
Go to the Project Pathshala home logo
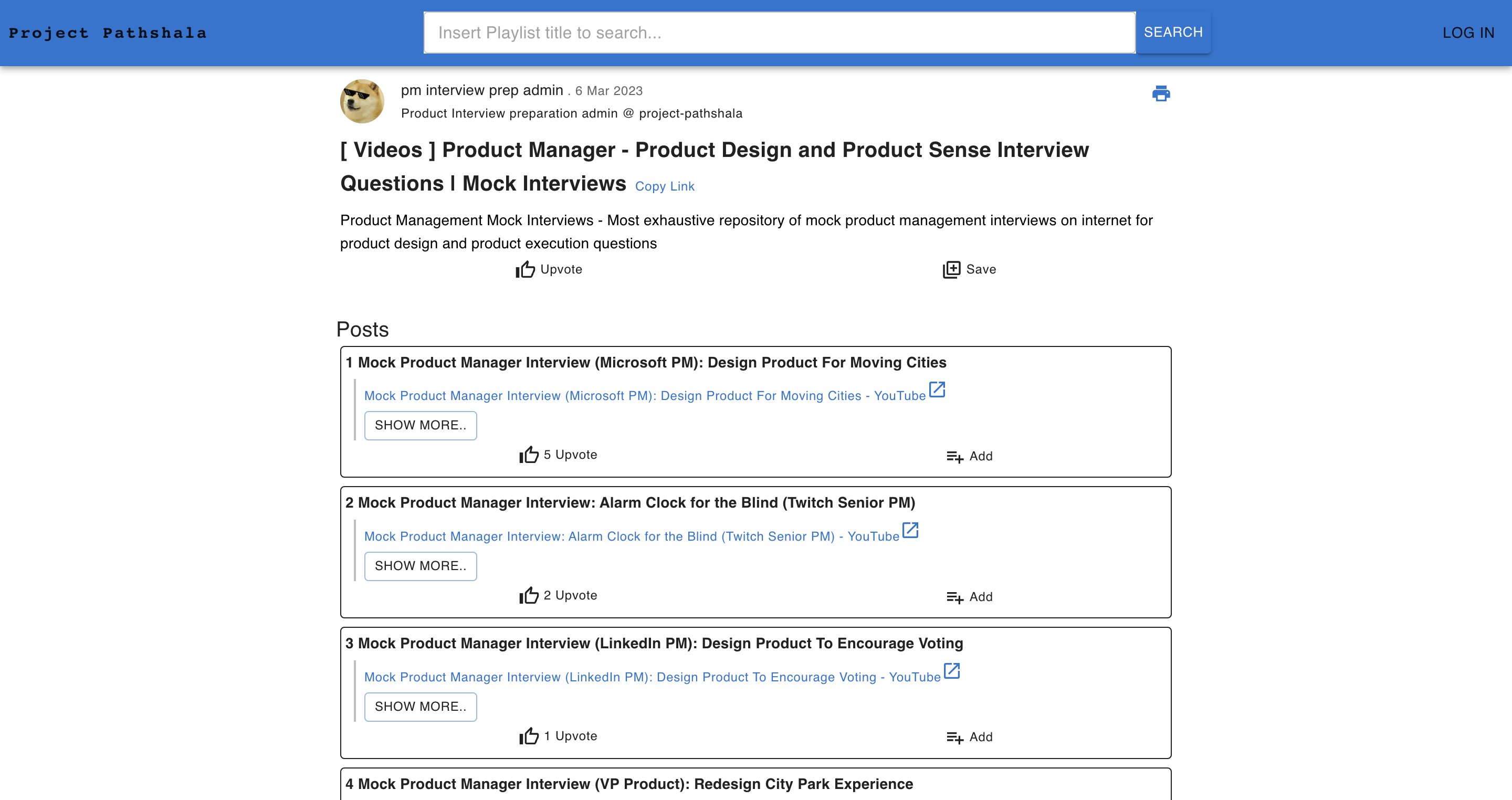pyautogui.click(x=108, y=33)
